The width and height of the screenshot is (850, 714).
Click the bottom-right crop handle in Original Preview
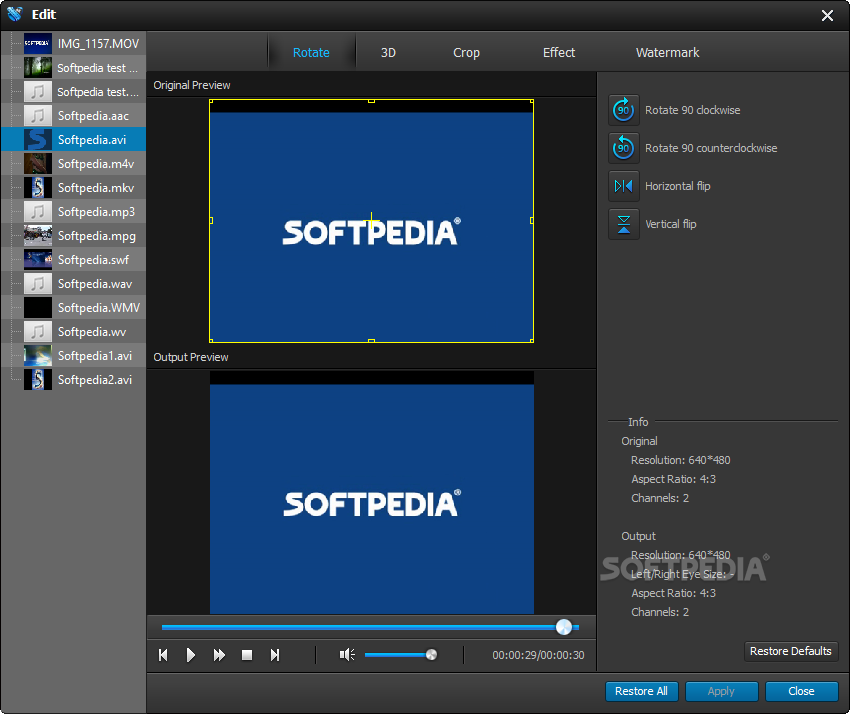click(532, 340)
